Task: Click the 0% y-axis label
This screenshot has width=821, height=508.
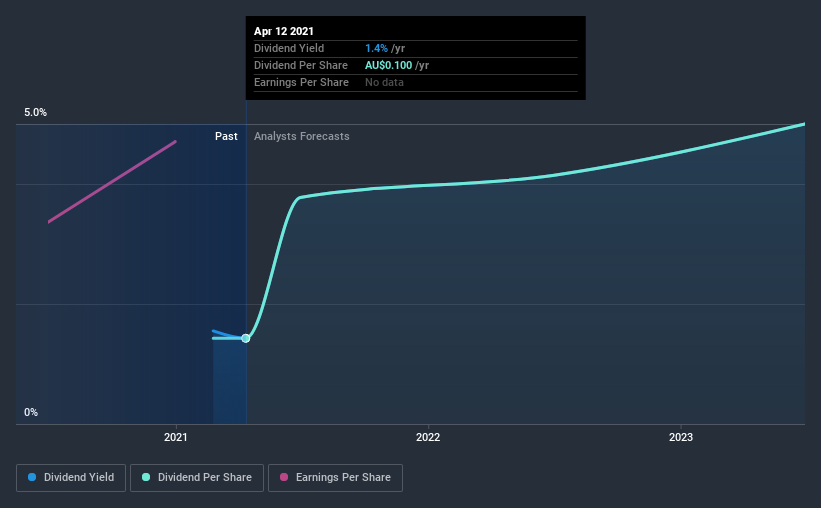Action: (31, 413)
